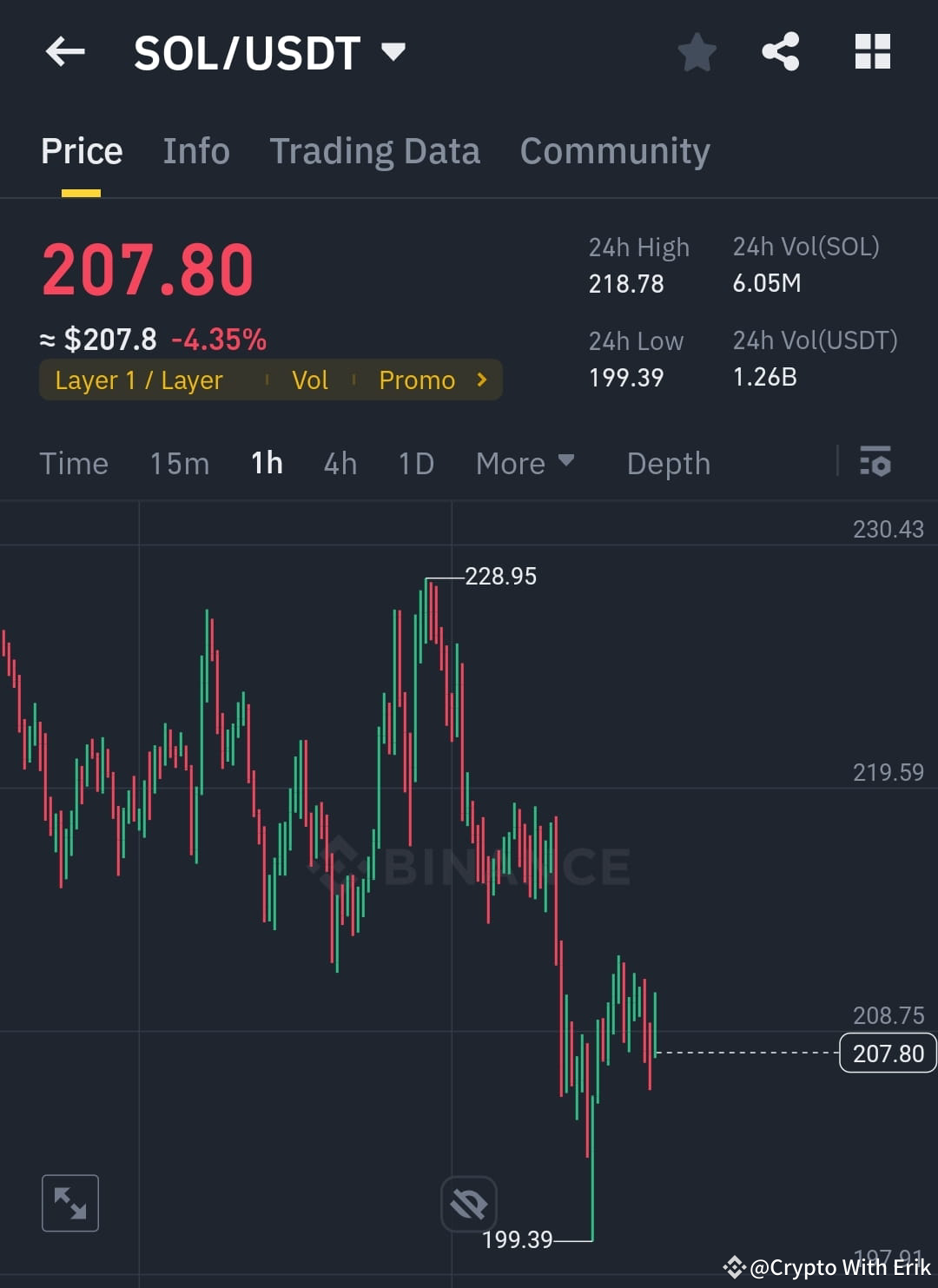Toggle the 1h timeframe selection
The width and height of the screenshot is (938, 1288).
pyautogui.click(x=266, y=463)
